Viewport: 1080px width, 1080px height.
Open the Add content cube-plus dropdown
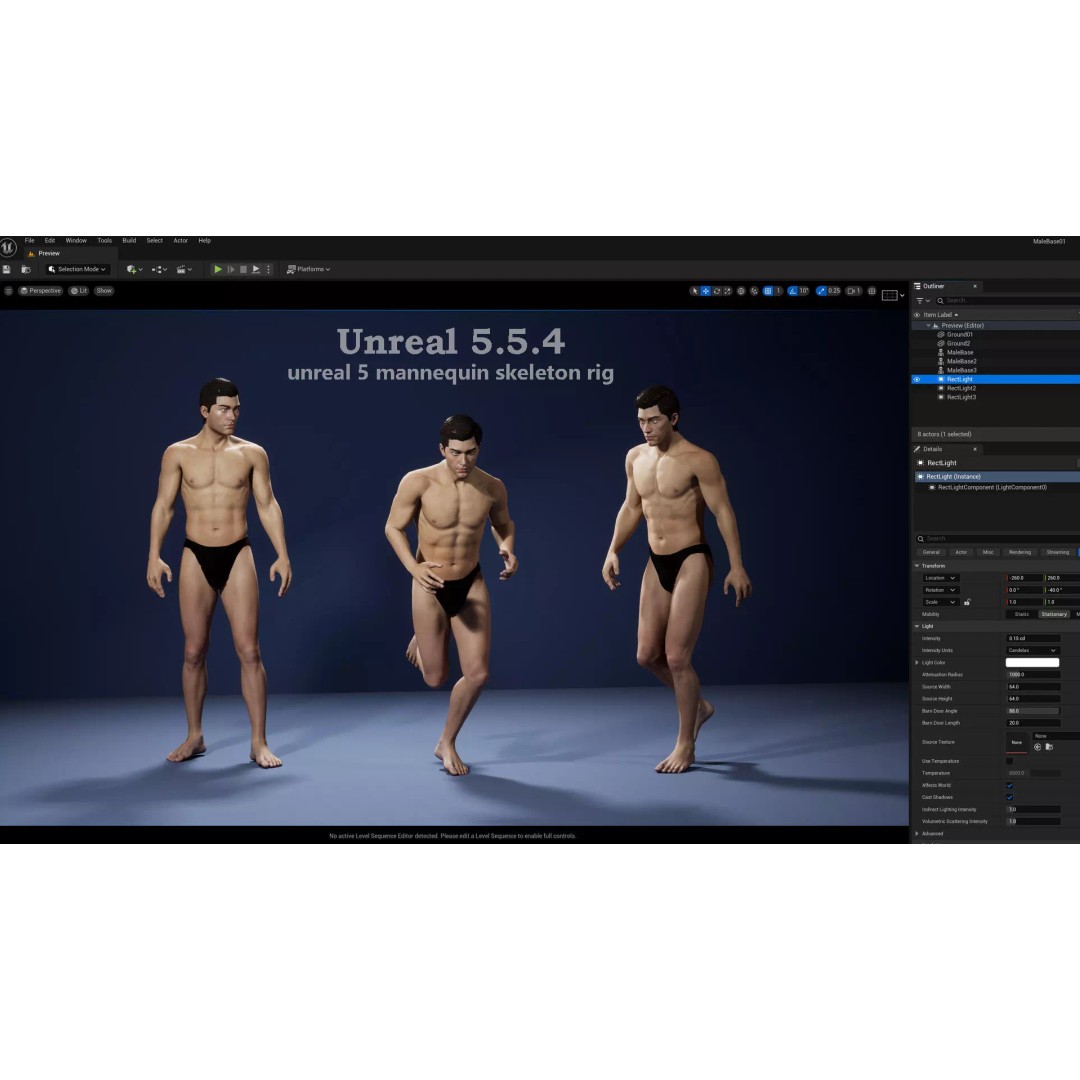(x=134, y=269)
